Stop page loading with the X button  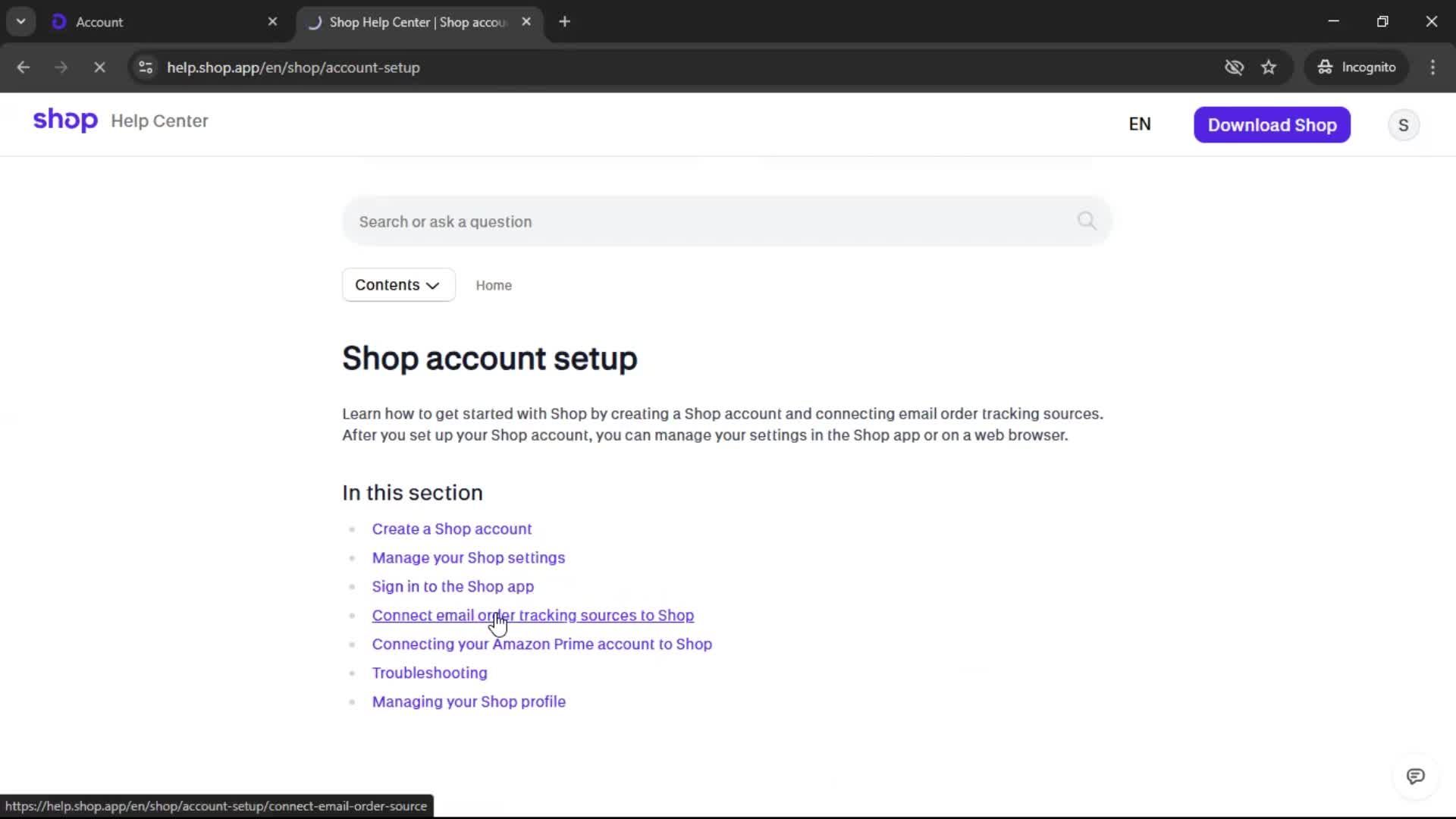pos(99,67)
